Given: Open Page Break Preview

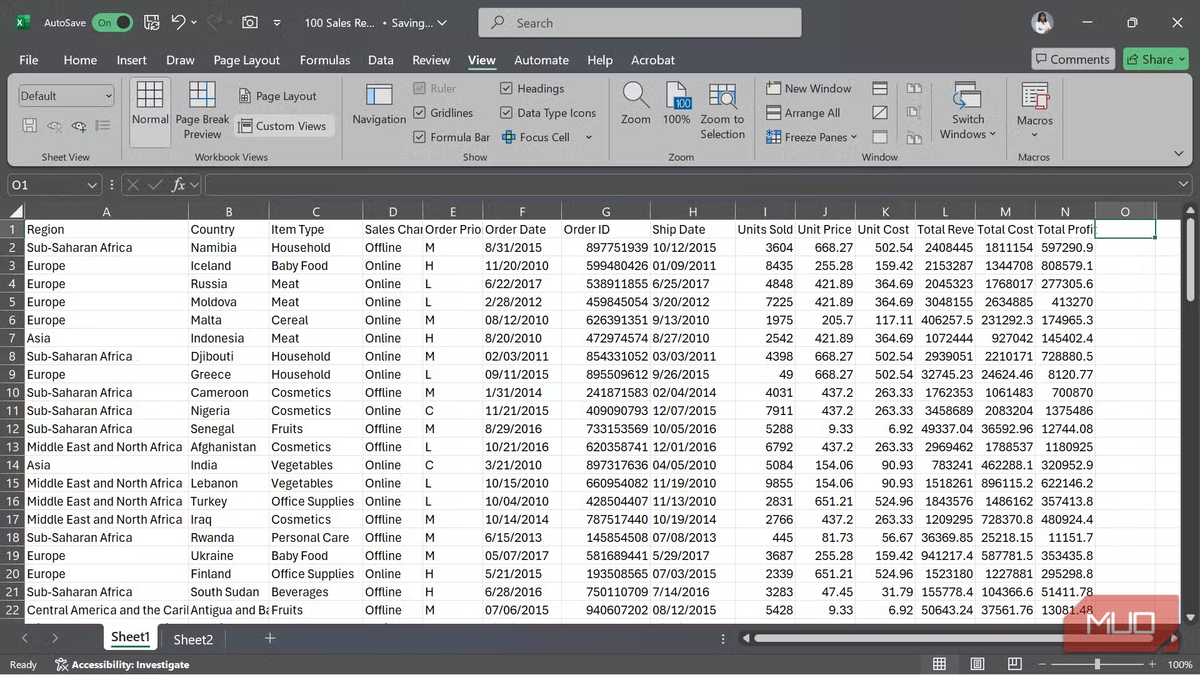Looking at the screenshot, I should (202, 110).
